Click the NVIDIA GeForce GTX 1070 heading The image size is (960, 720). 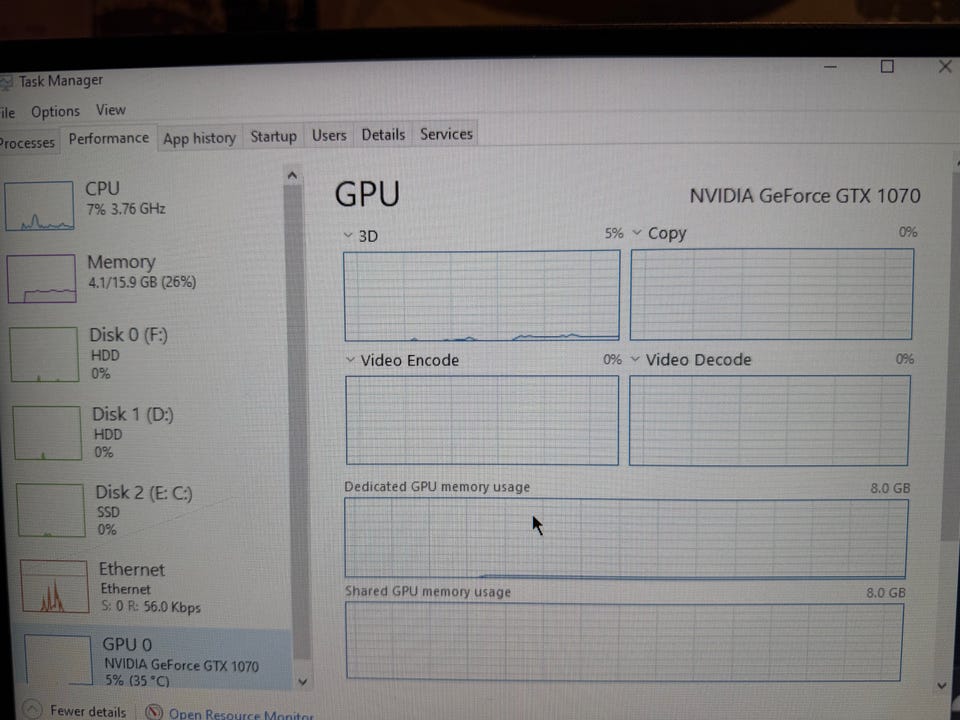click(804, 196)
